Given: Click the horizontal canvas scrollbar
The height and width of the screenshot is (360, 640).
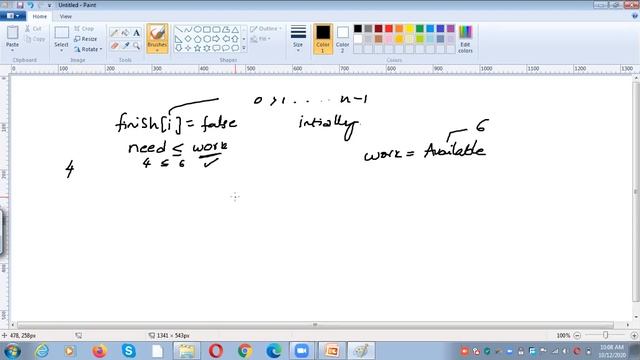Looking at the screenshot, I should [315, 325].
